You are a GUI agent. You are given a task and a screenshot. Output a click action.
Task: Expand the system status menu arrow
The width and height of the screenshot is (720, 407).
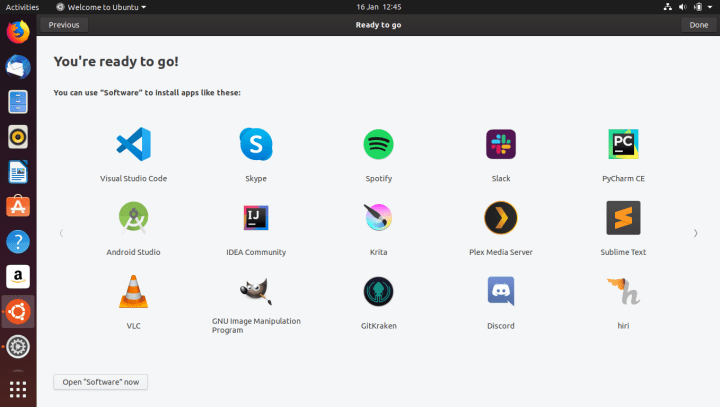710,7
